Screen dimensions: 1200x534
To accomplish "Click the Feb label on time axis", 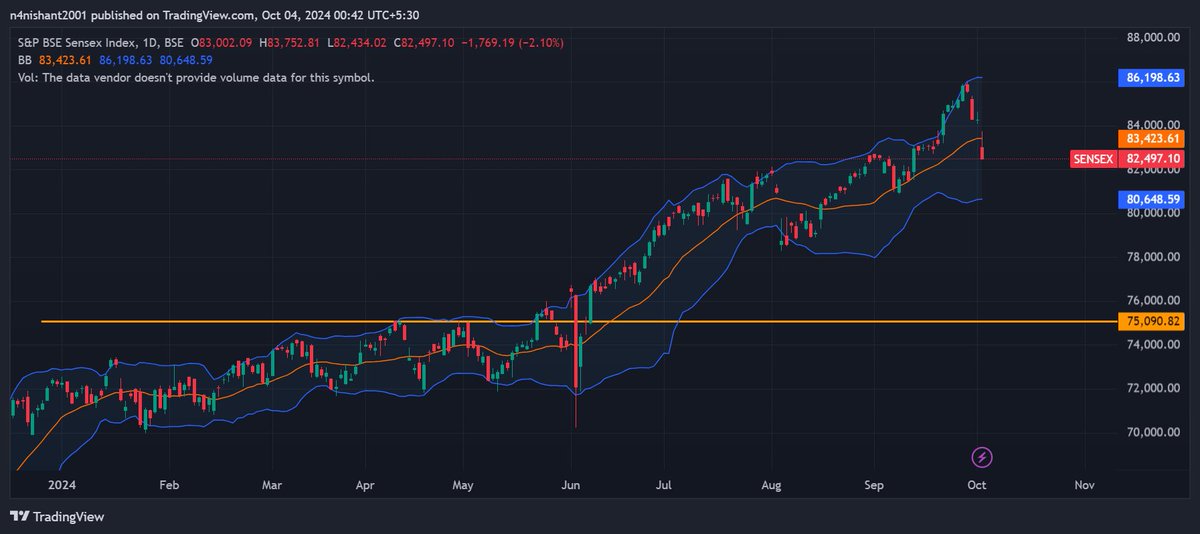I will (x=168, y=485).
